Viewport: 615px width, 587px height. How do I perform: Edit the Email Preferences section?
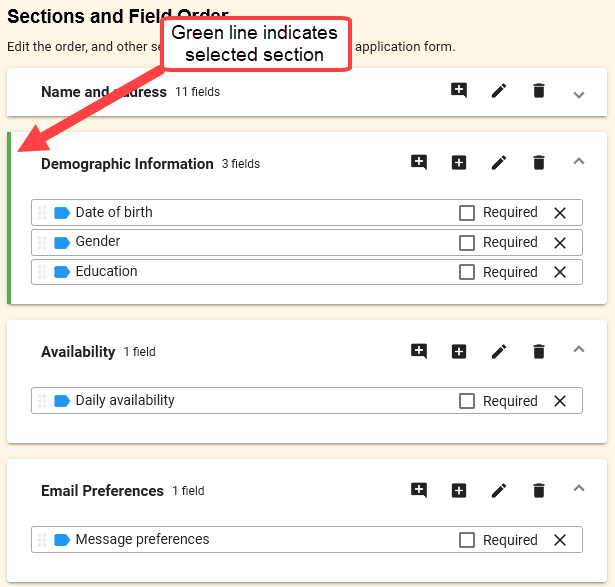tap(499, 491)
